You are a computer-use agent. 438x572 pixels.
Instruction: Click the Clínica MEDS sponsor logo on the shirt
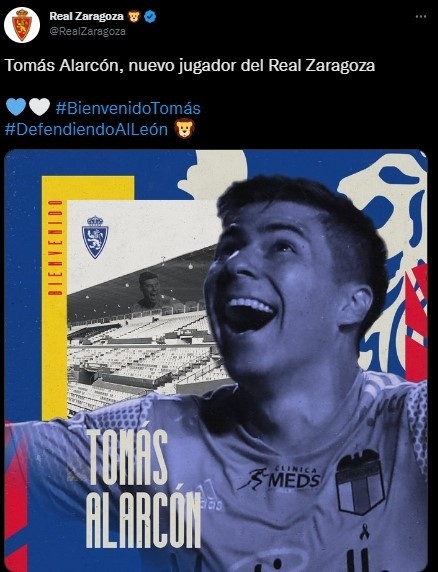click(x=280, y=478)
